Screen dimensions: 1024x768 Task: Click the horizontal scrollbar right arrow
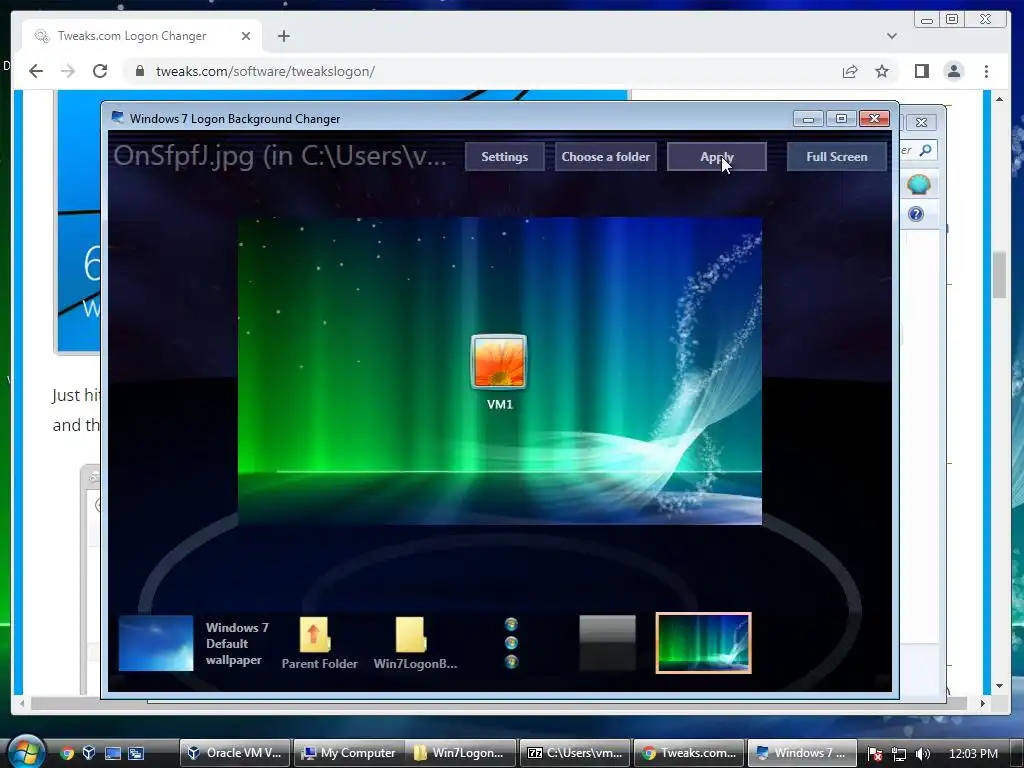tap(982, 703)
